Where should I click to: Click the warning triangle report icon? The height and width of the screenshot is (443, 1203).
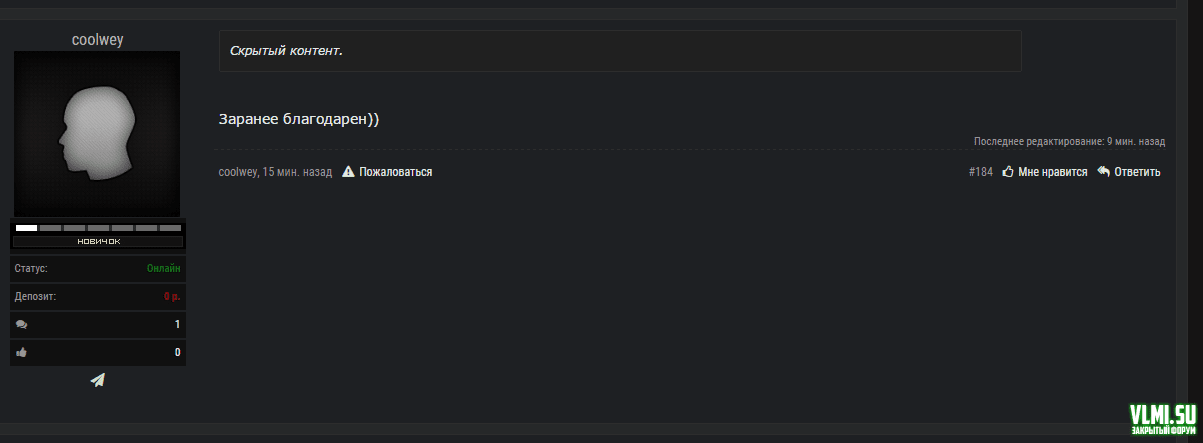tap(349, 172)
